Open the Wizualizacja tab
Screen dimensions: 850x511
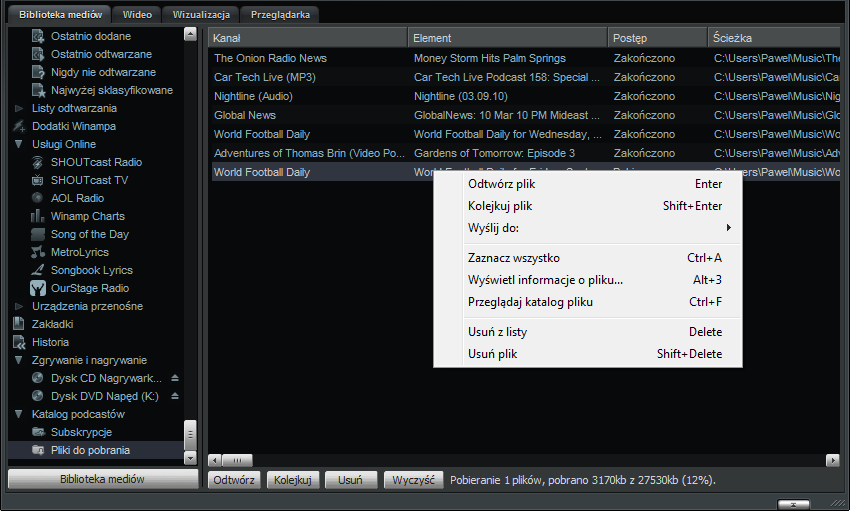click(x=201, y=15)
